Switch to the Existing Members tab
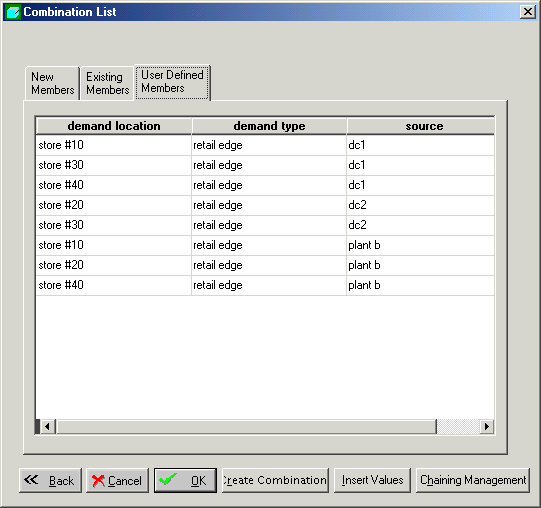This screenshot has width=541, height=508. pyautogui.click(x=107, y=83)
